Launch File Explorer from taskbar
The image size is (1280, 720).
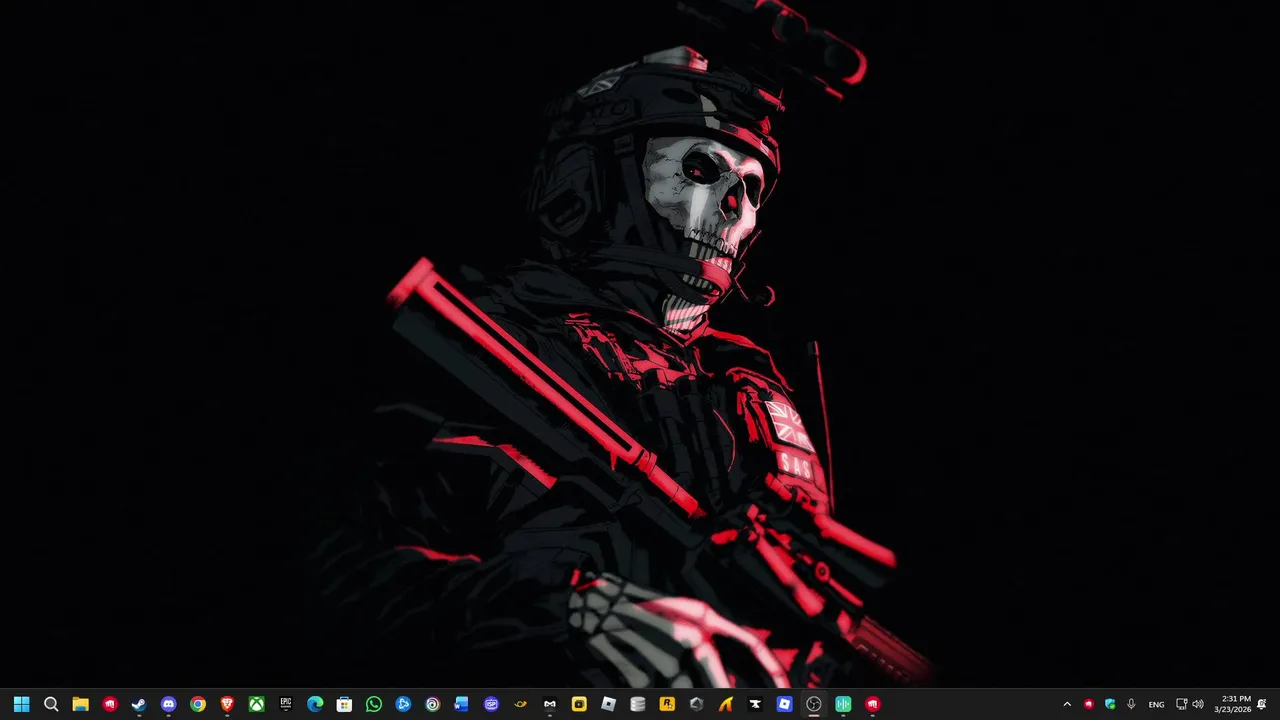click(x=80, y=704)
